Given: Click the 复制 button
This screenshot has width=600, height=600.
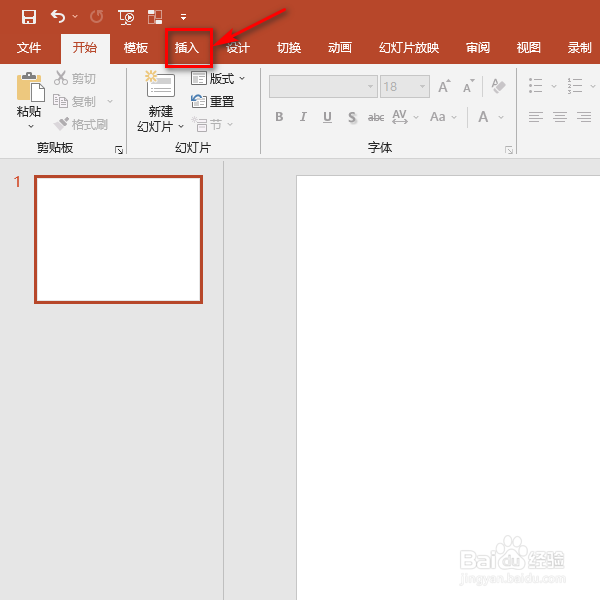Looking at the screenshot, I should click(75, 101).
